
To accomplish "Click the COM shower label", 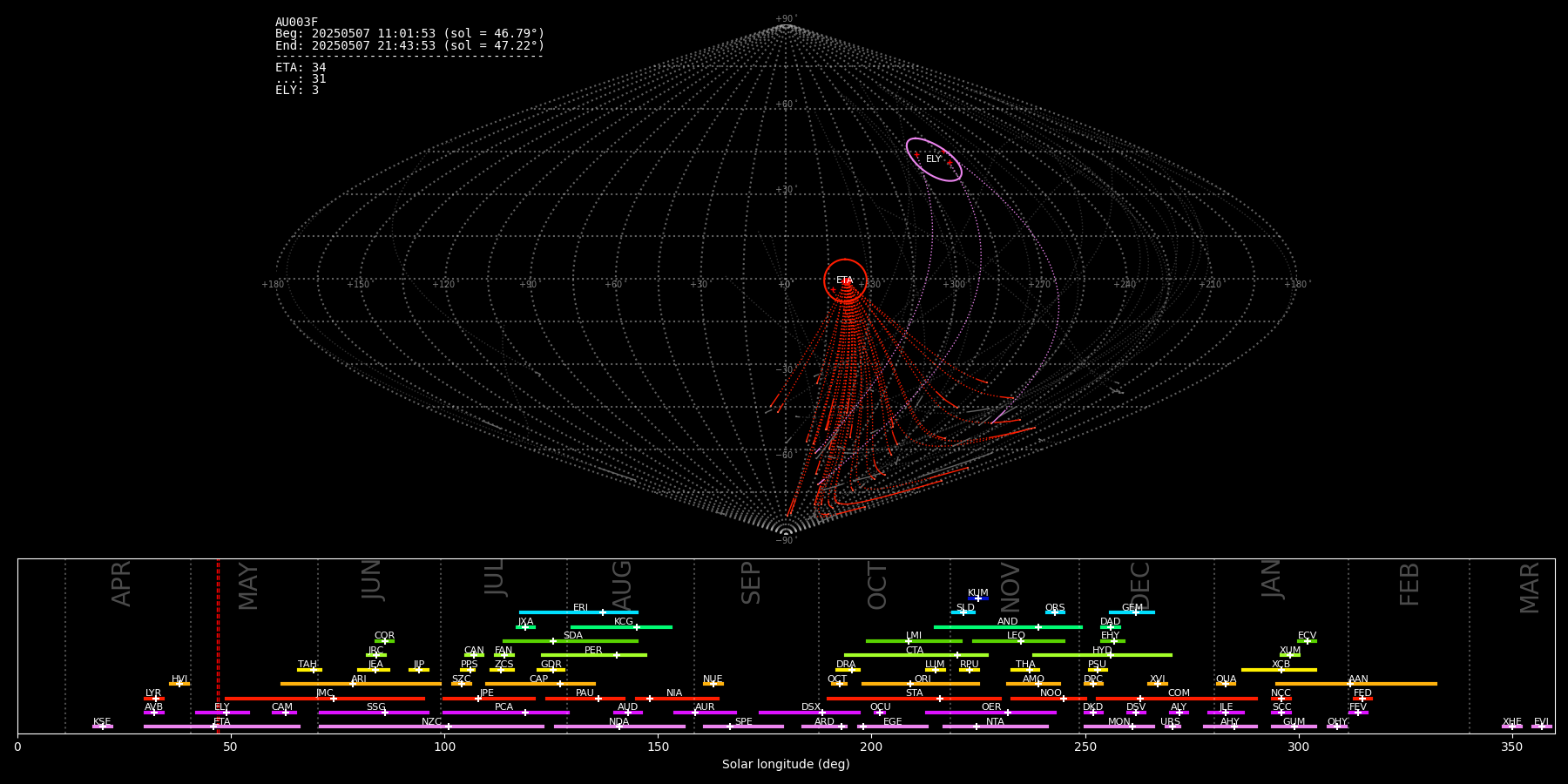I will point(1179,693).
